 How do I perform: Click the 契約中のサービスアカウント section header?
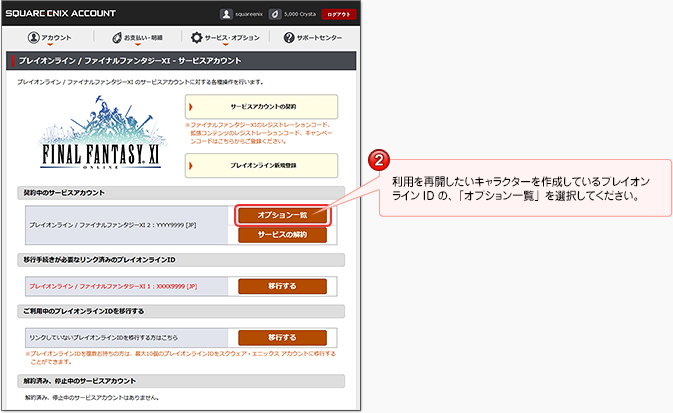[181, 193]
